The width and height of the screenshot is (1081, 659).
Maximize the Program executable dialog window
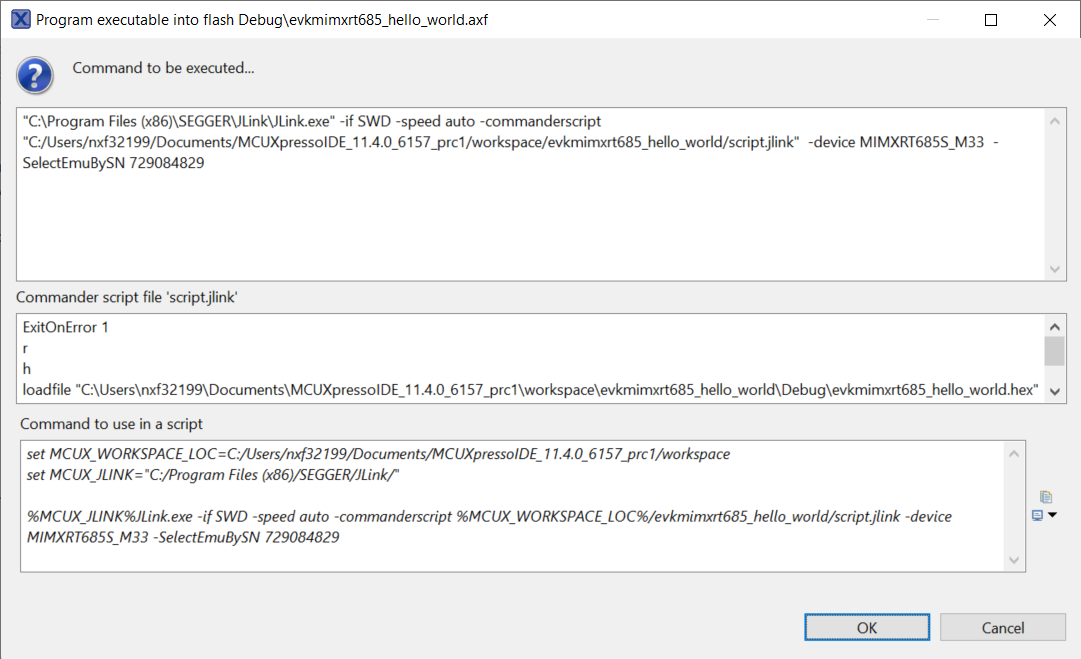(x=991, y=20)
